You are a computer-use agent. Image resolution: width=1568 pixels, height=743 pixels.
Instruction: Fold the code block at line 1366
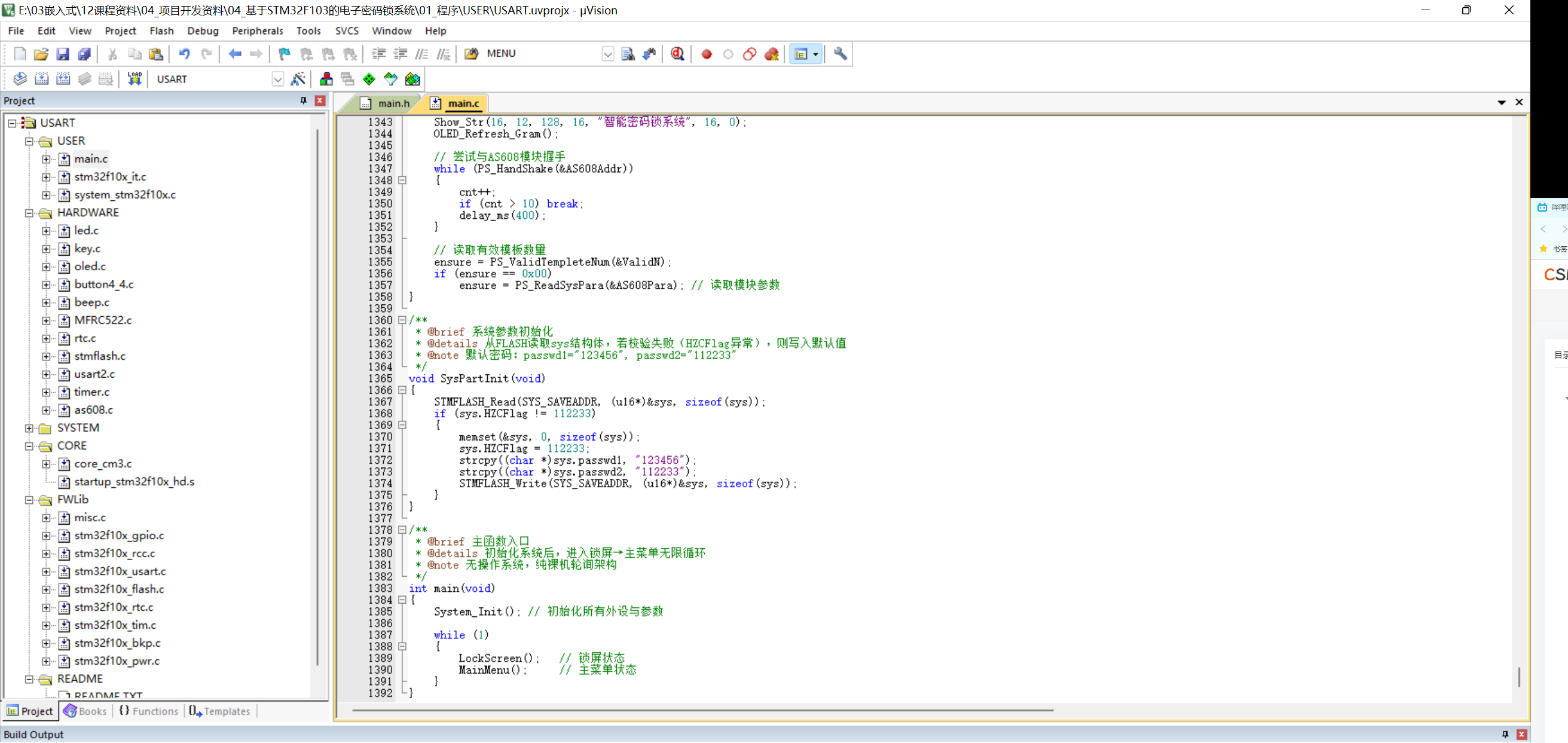click(402, 391)
